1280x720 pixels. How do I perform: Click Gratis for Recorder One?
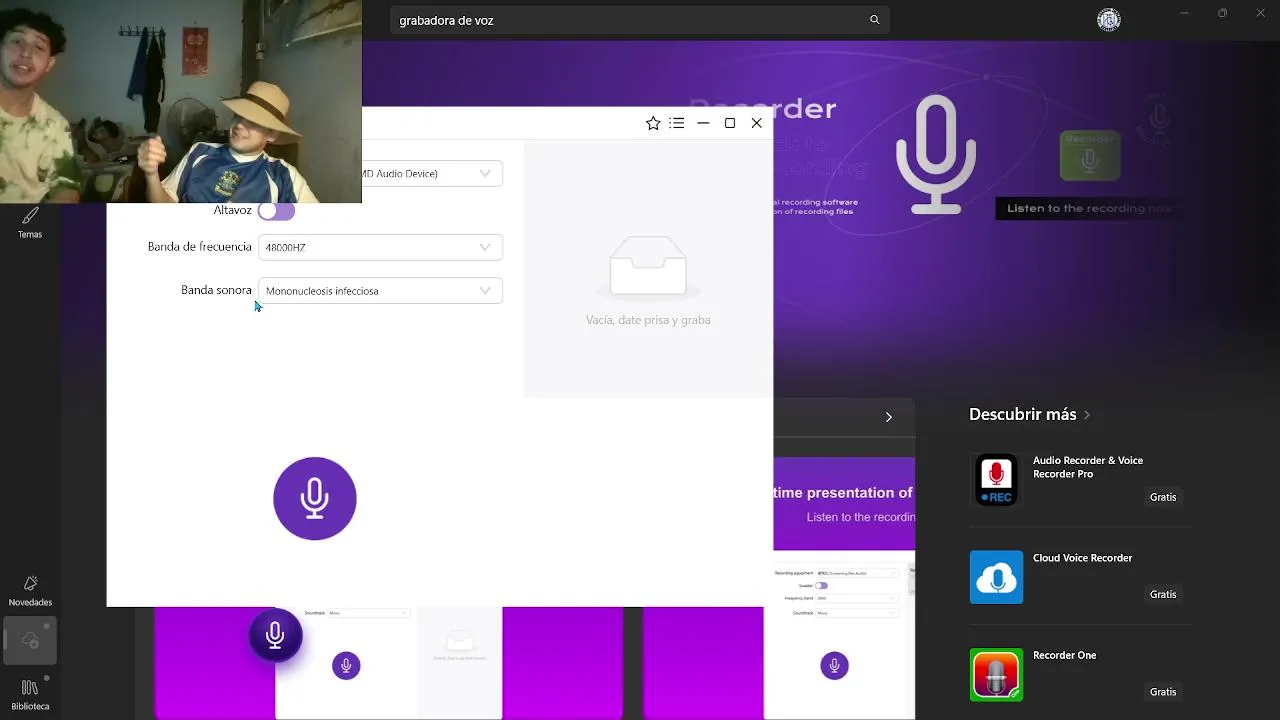pos(1163,692)
